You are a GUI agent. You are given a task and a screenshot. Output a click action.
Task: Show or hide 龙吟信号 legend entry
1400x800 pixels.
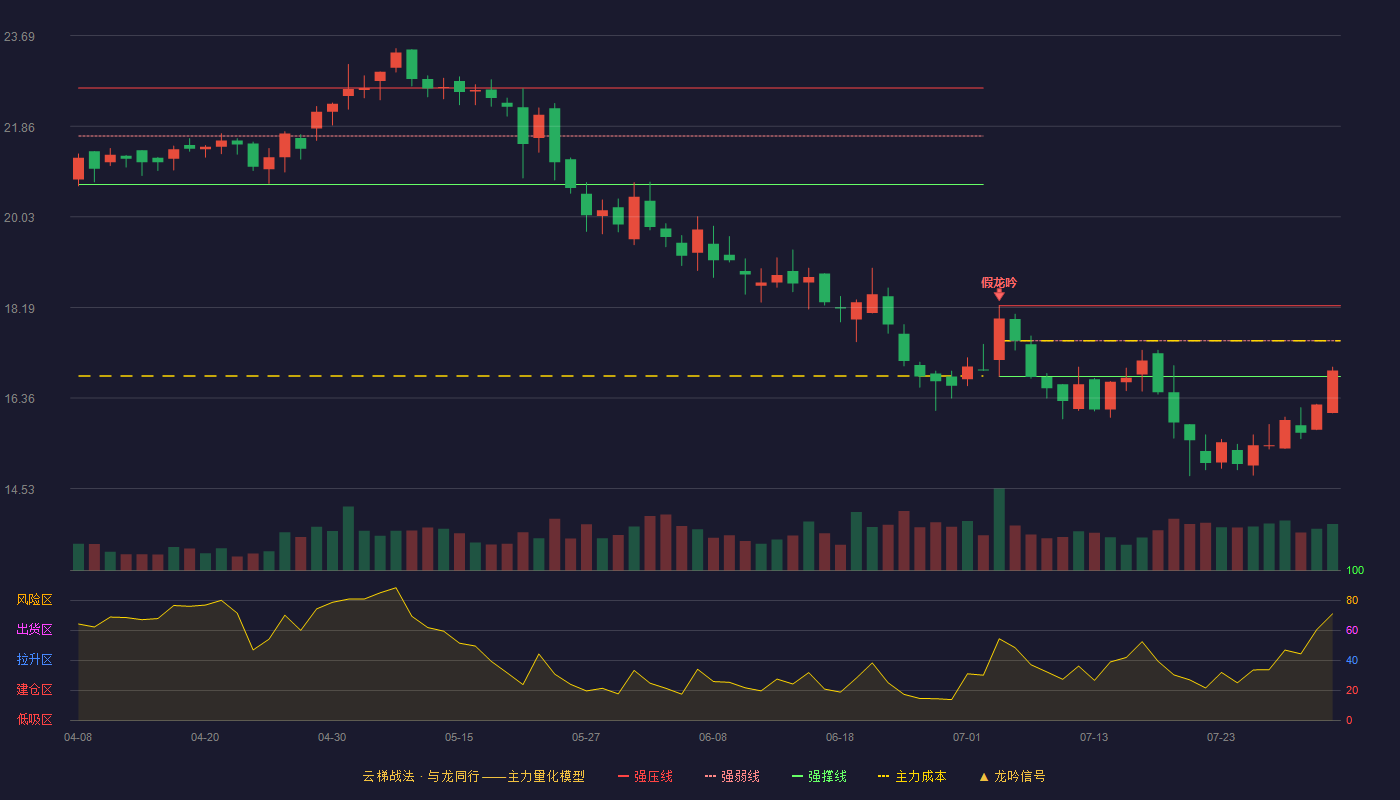click(1012, 776)
